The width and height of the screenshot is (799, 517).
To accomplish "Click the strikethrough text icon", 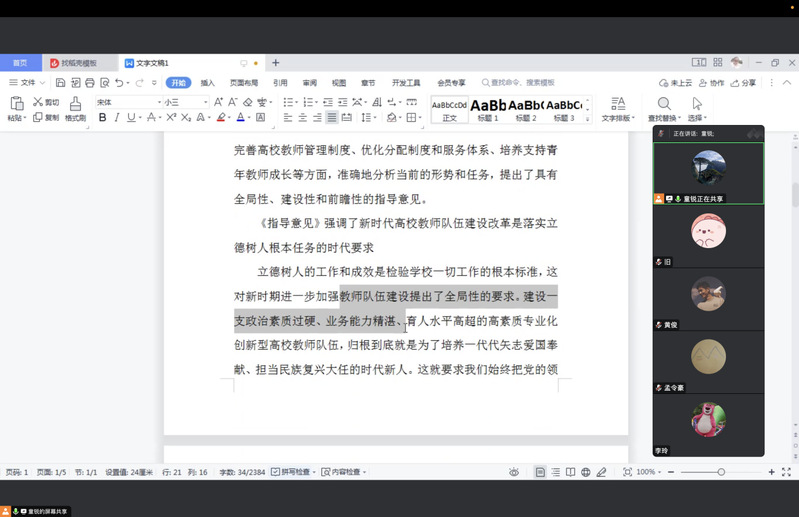I will [151, 118].
